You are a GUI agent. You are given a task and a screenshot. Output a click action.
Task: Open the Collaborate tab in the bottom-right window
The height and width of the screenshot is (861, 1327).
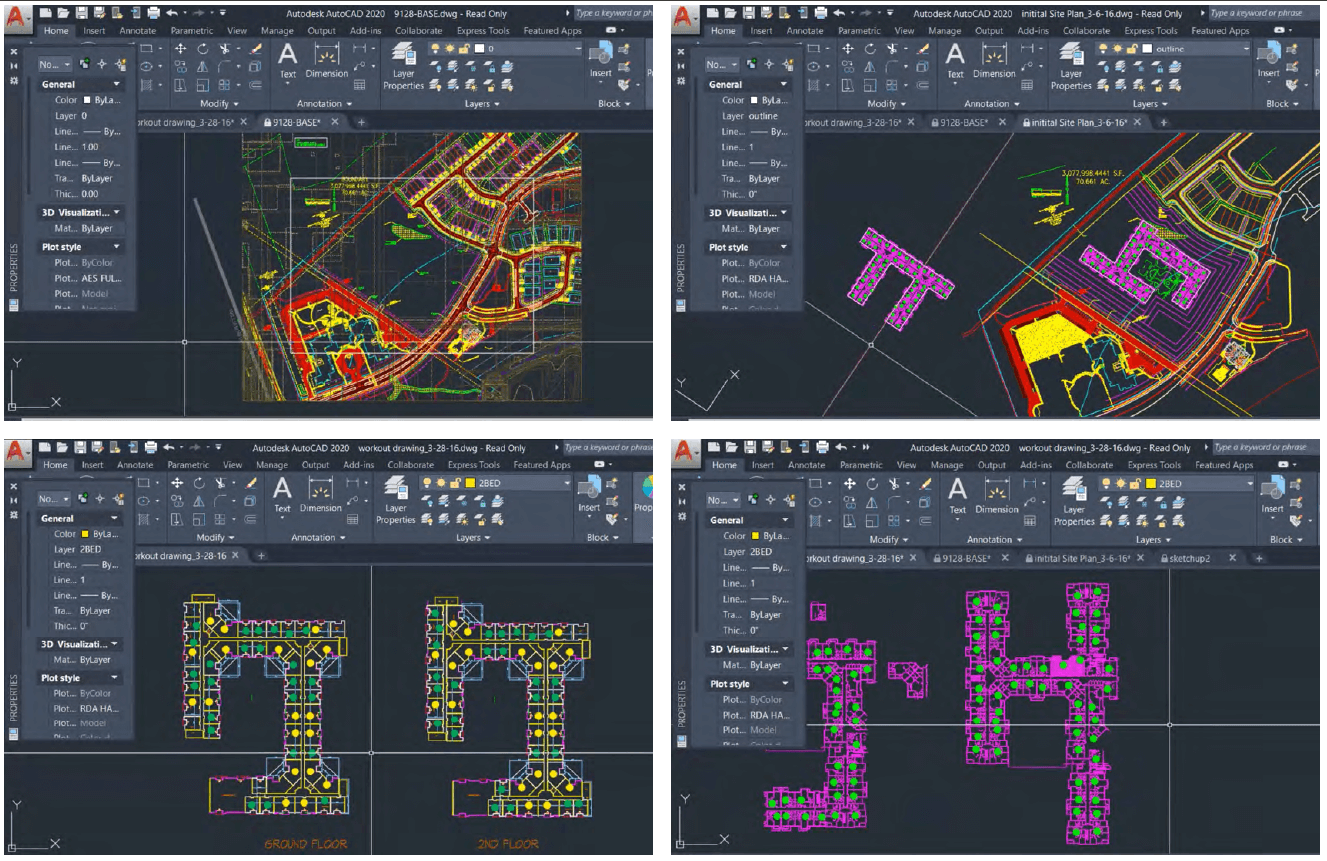click(x=1090, y=465)
